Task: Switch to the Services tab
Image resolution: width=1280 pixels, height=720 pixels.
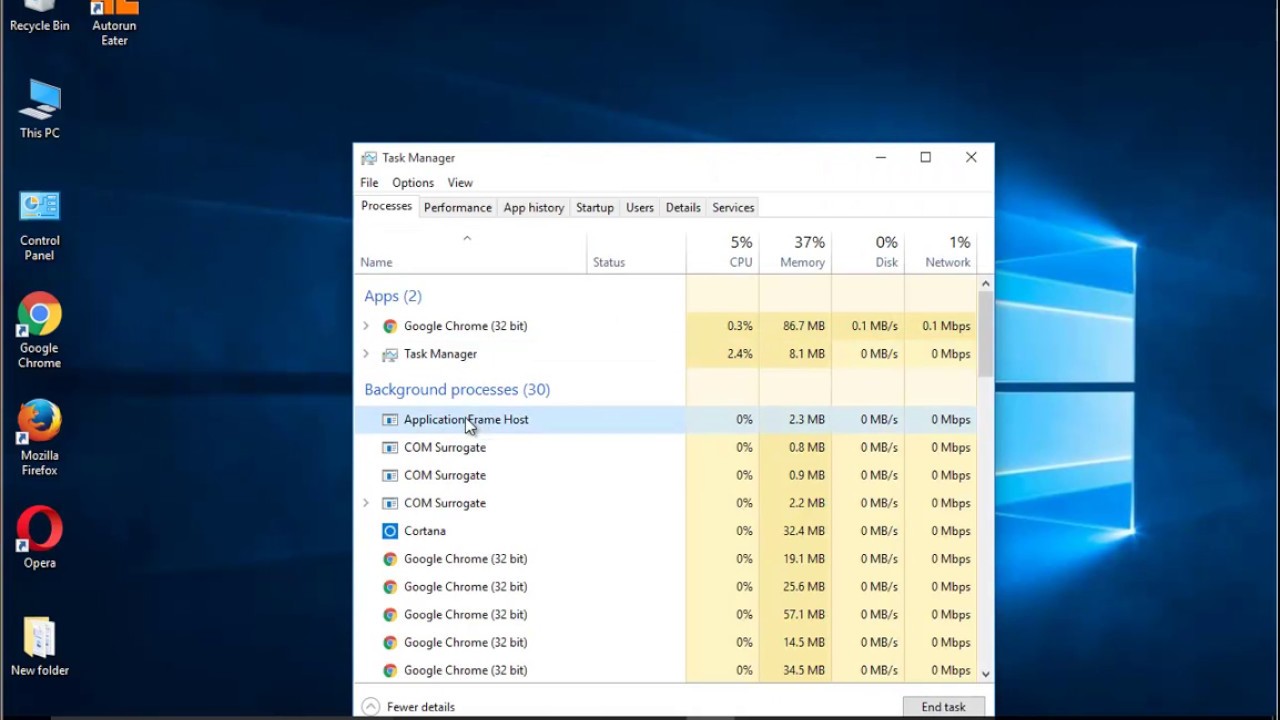Action: pyautogui.click(x=733, y=208)
